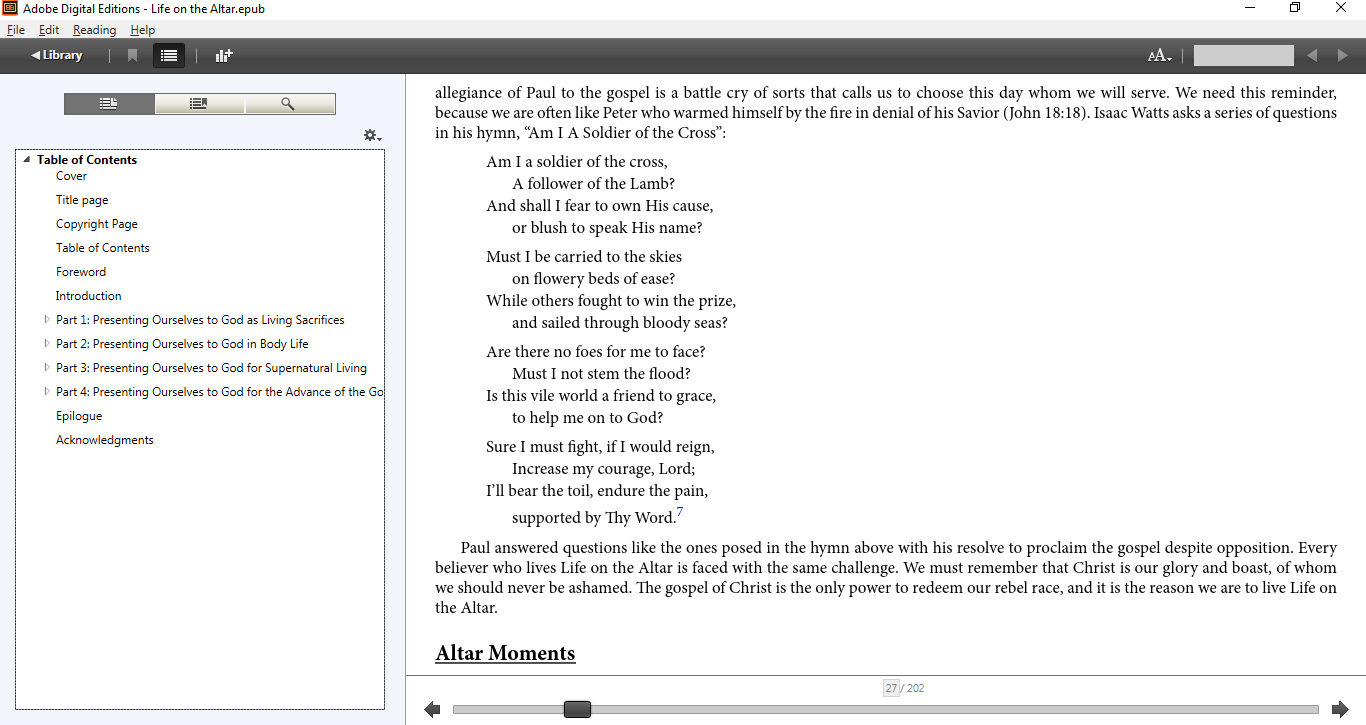Switch to search panel tab
1366x725 pixels.
click(289, 104)
